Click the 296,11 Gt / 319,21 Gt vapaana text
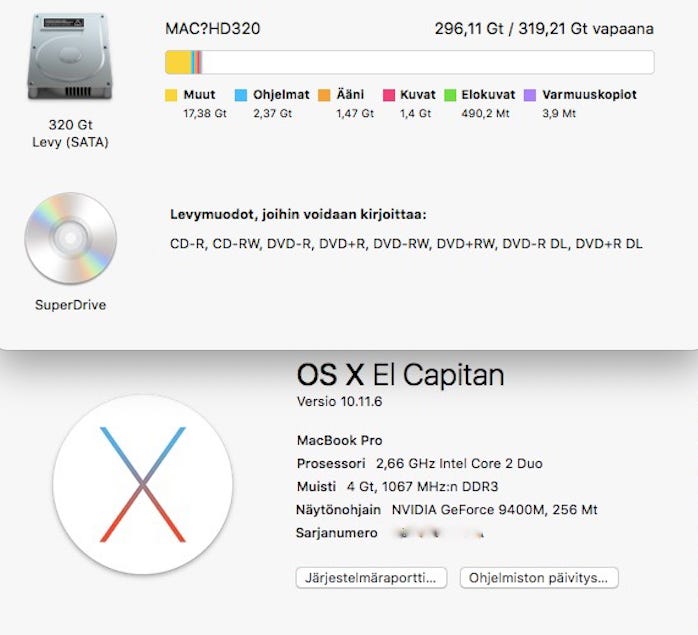 click(544, 29)
